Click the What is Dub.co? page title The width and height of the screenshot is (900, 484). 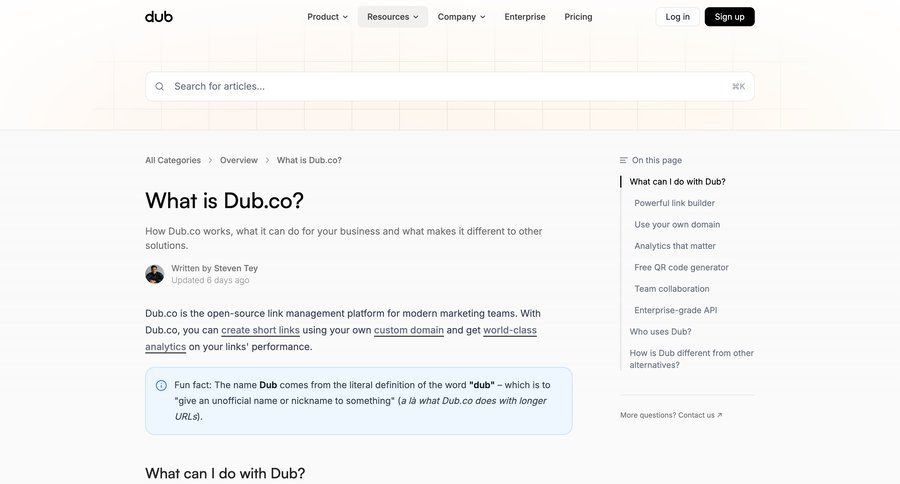(224, 200)
